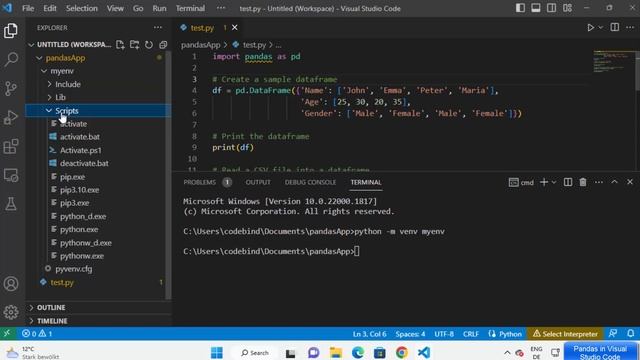
Task: Collapse the Scripts folder
Action: [x=49, y=111]
